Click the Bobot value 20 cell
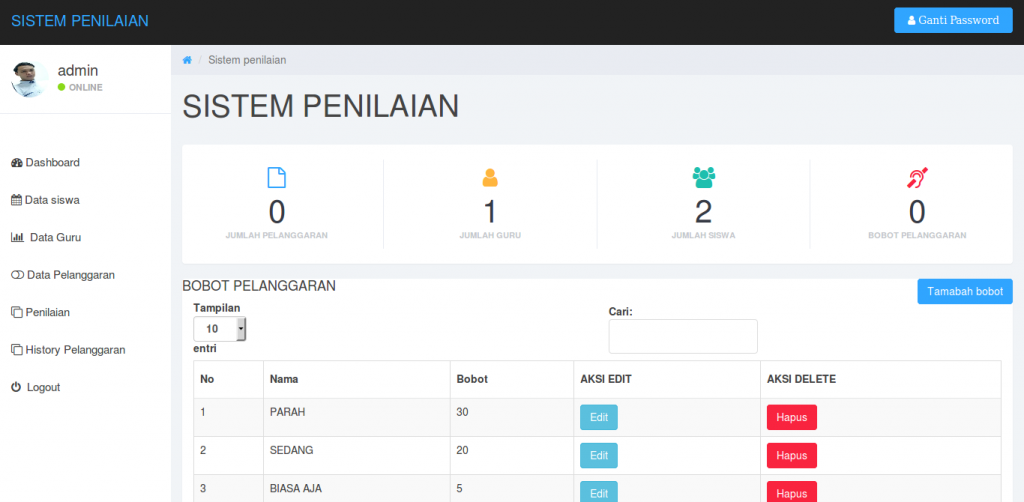Image resolution: width=1024 pixels, height=502 pixels. pos(511,456)
